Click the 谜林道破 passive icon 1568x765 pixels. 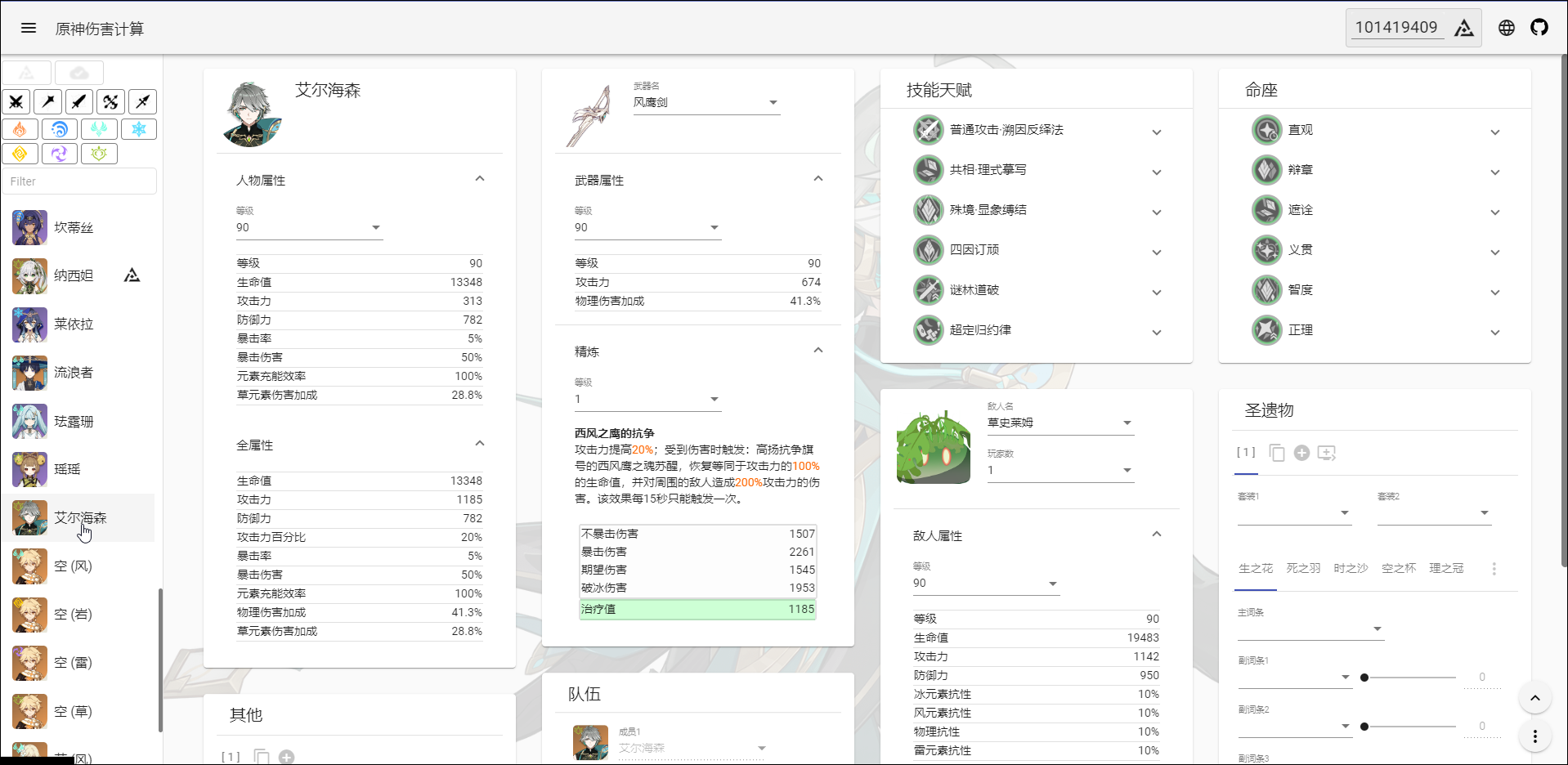929,290
